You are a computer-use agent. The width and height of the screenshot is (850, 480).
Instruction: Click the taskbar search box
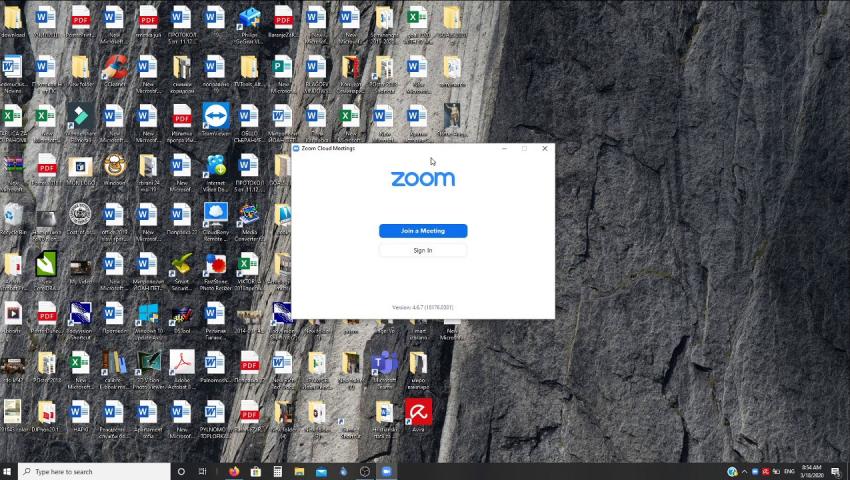tap(94, 471)
